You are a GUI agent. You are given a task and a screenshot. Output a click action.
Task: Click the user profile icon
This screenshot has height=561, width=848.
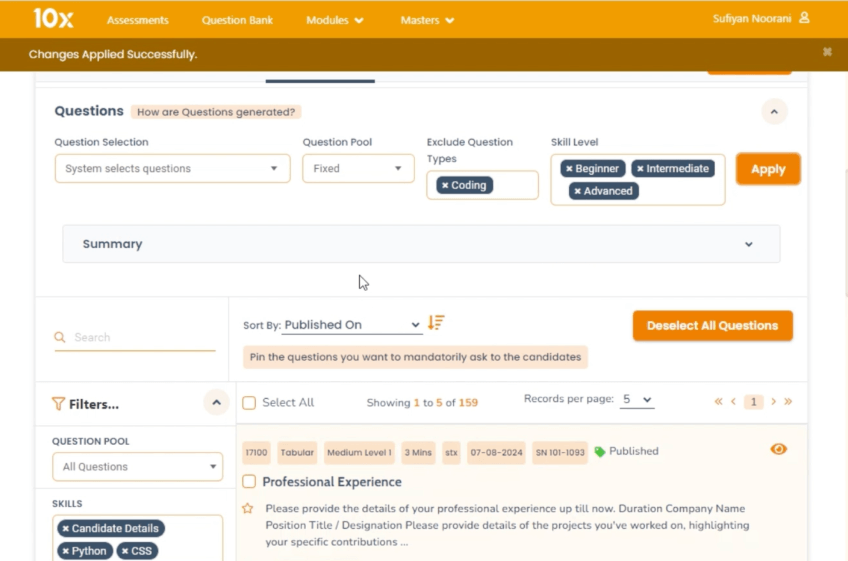coord(805,18)
